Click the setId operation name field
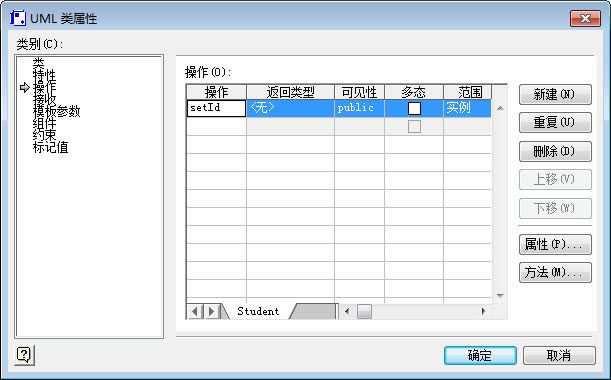This screenshot has width=611, height=380. tap(217, 108)
